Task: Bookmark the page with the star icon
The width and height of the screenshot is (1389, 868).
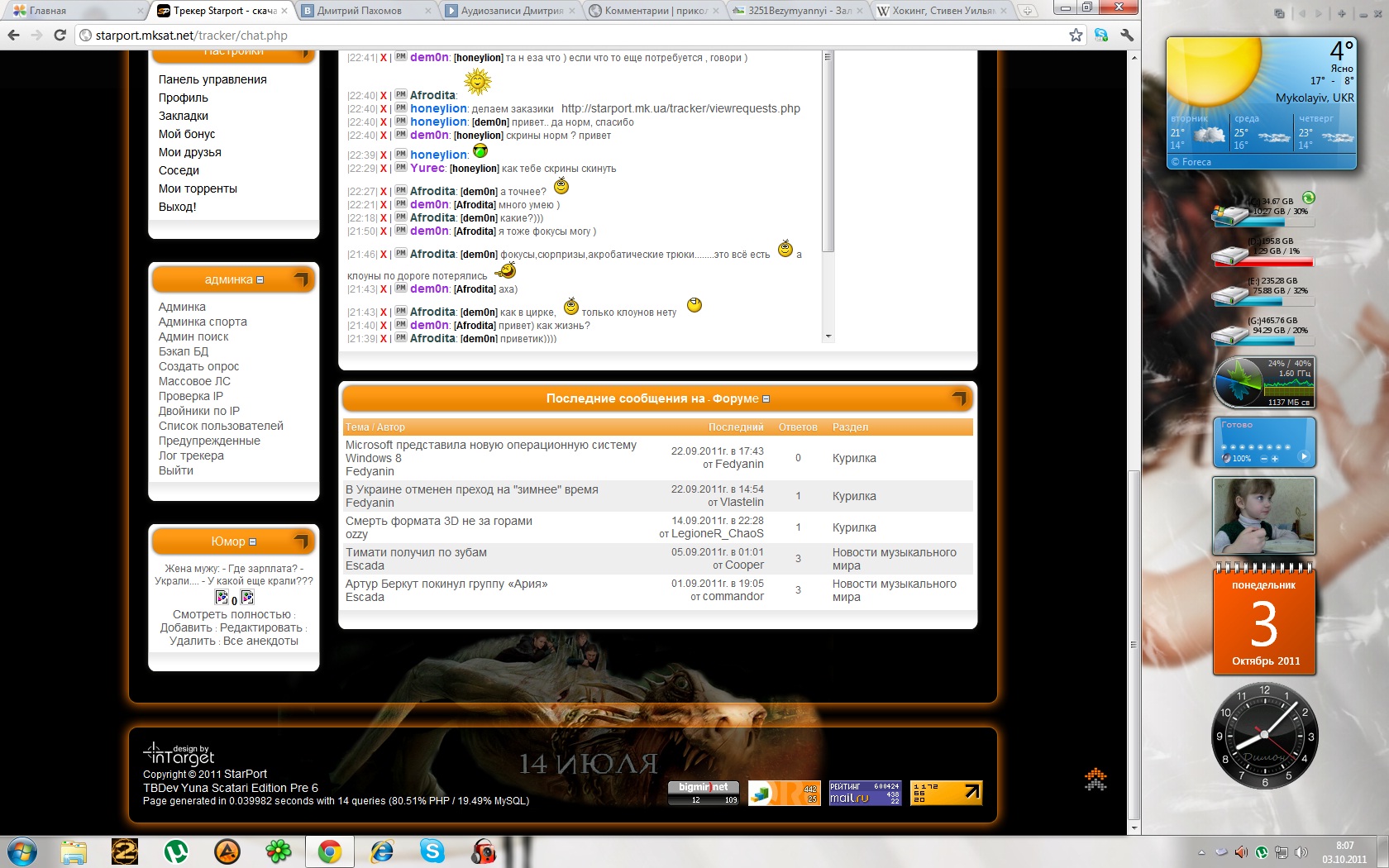Action: tap(1076, 35)
